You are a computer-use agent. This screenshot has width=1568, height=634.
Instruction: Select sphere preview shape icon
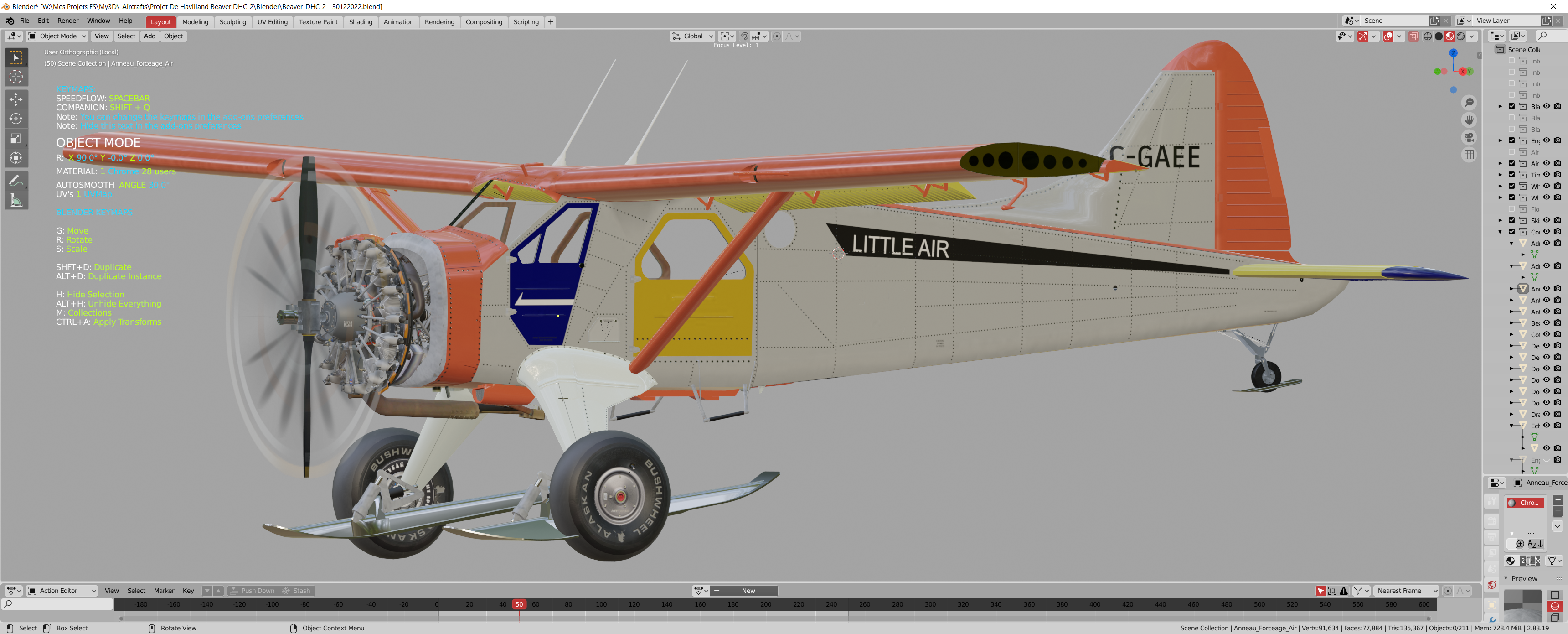(x=1555, y=607)
